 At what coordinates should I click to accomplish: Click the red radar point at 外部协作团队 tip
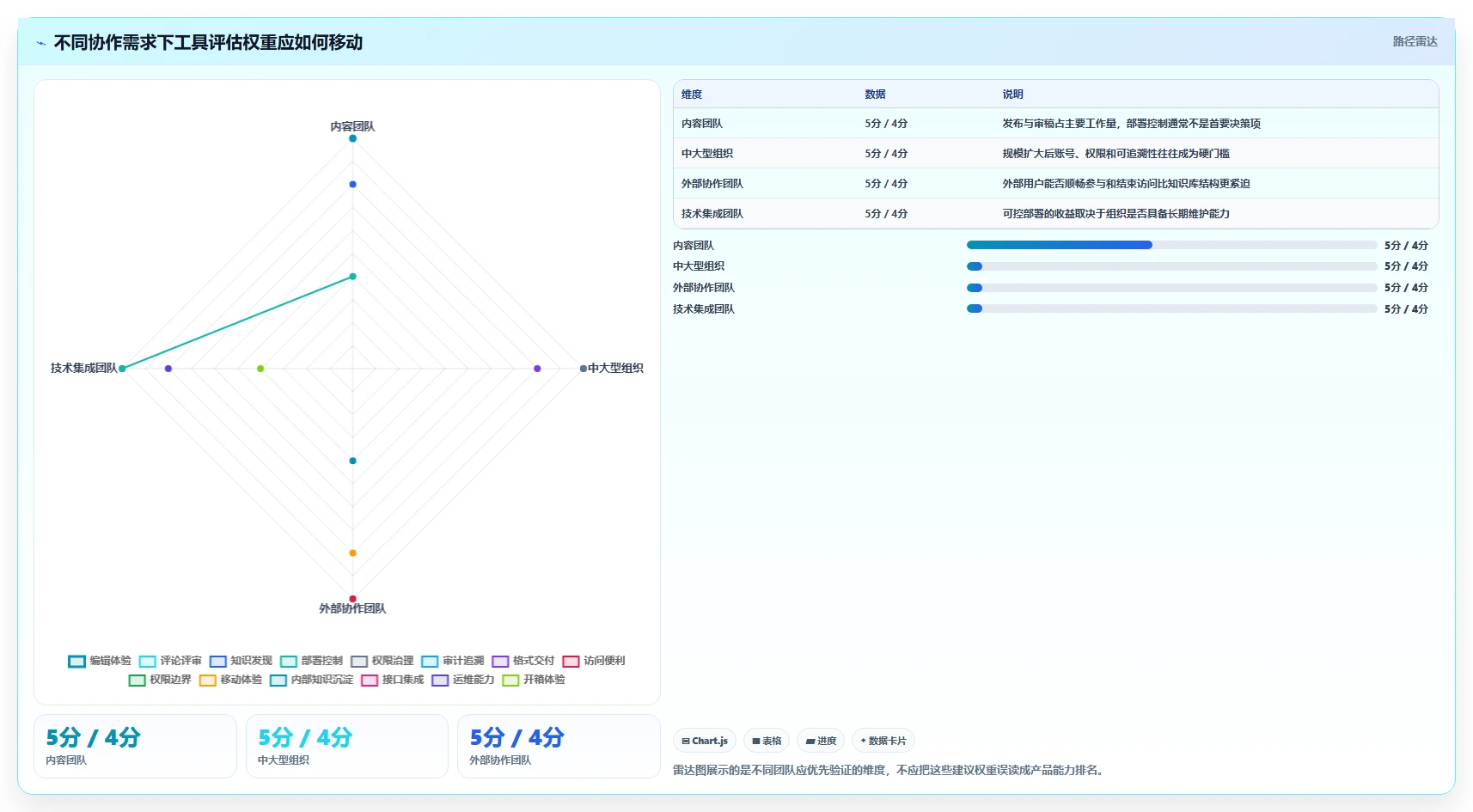click(x=352, y=599)
